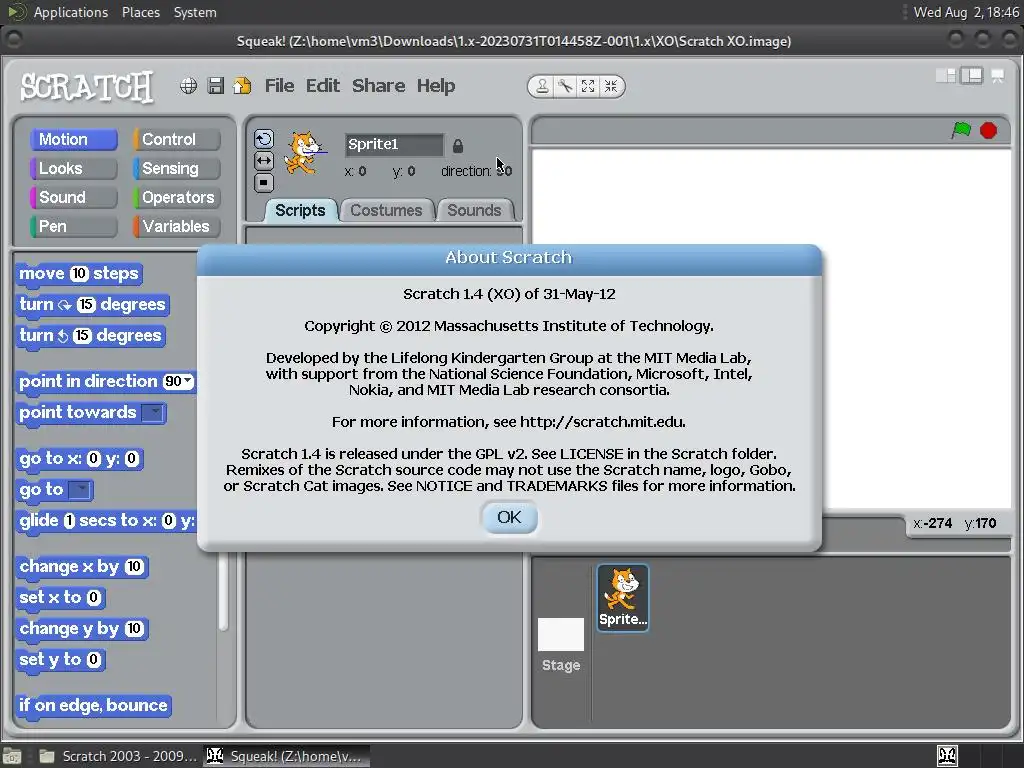The width and height of the screenshot is (1024, 768).
Task: Click the turn clockwise 15 degrees block
Action: click(92, 305)
